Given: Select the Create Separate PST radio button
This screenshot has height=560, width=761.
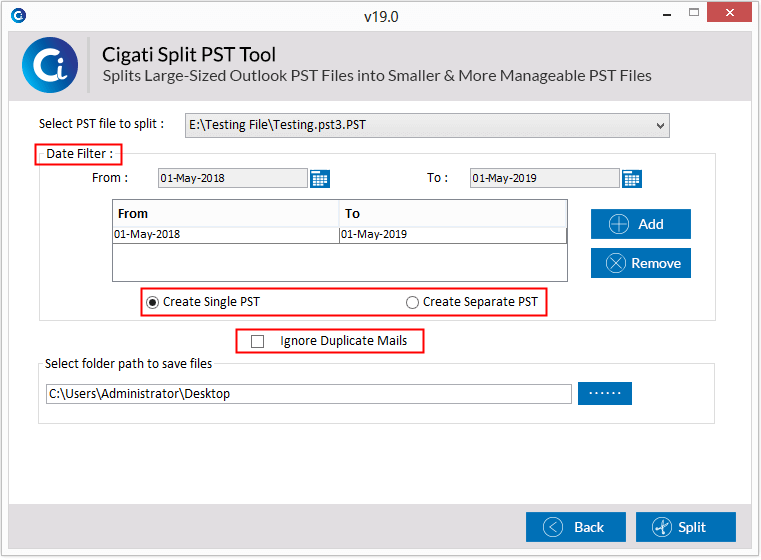Looking at the screenshot, I should coord(412,302).
